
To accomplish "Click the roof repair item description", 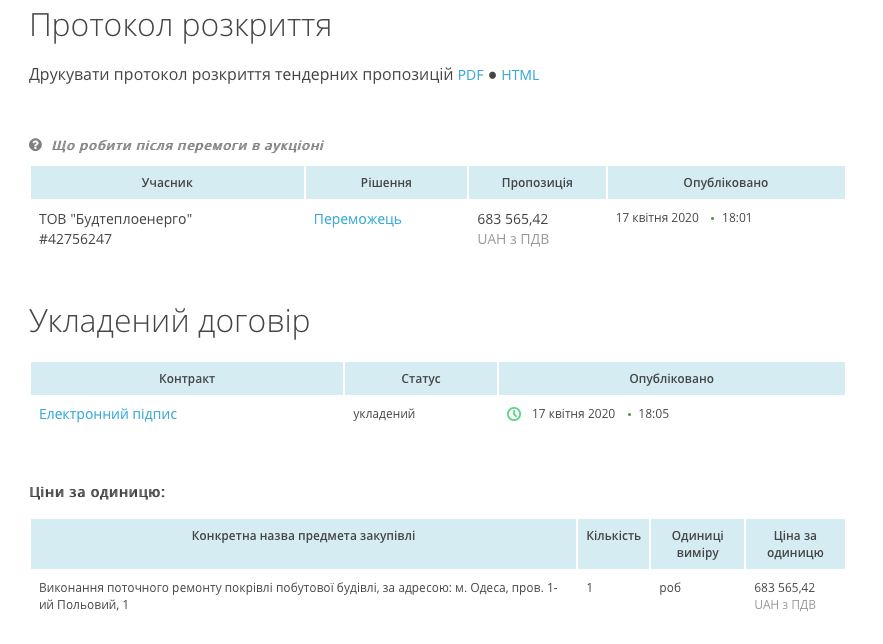I will tap(298, 596).
